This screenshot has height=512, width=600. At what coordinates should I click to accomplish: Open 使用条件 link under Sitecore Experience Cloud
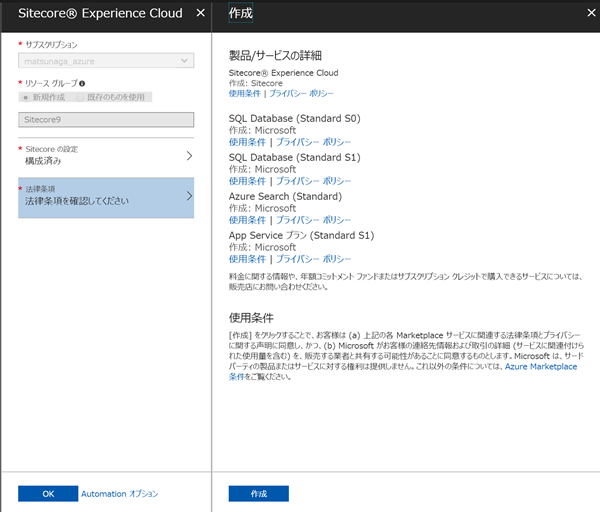point(245,93)
